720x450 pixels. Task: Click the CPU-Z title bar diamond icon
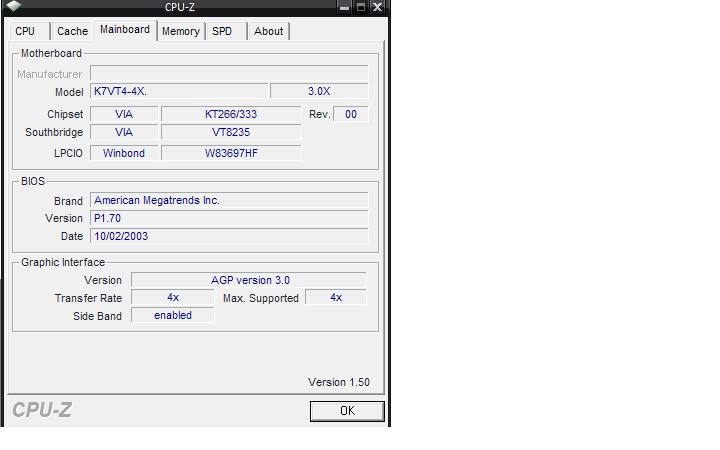pos(14,6)
